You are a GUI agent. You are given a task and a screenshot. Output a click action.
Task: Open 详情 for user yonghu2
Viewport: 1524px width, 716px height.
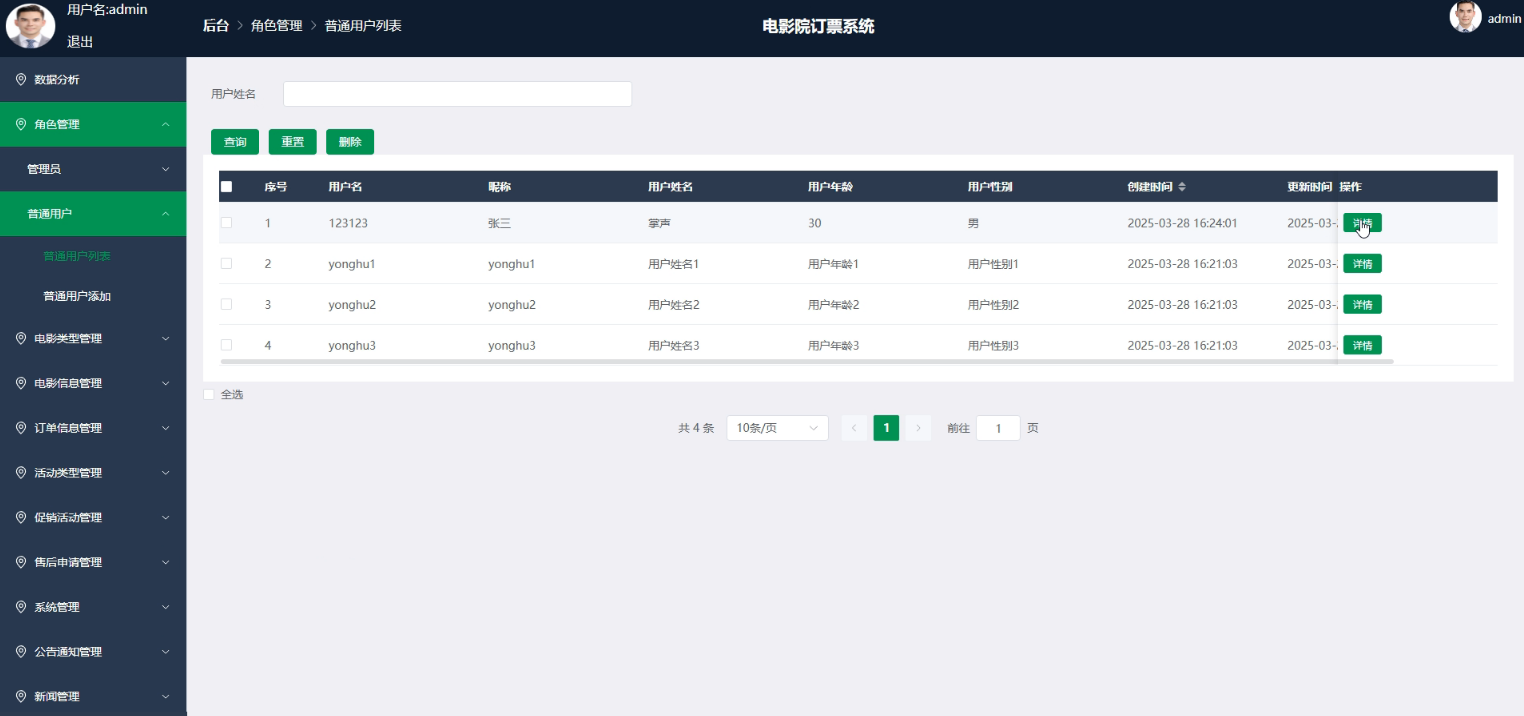[x=1362, y=304]
